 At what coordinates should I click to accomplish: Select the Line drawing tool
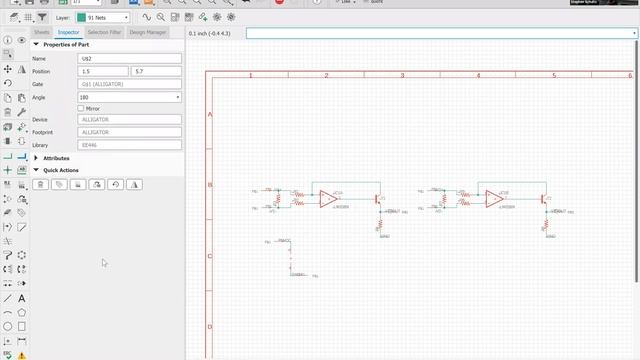pyautogui.click(x=7, y=298)
